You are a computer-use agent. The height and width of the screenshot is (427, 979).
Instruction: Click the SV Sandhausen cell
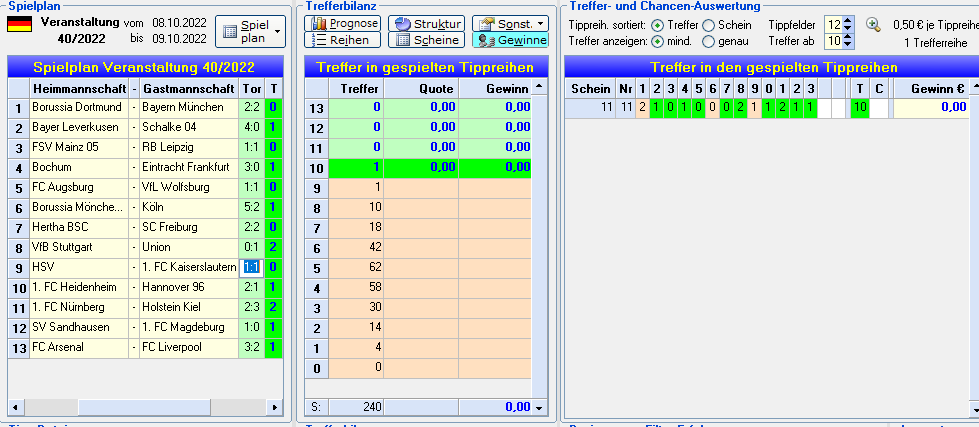pos(79,327)
